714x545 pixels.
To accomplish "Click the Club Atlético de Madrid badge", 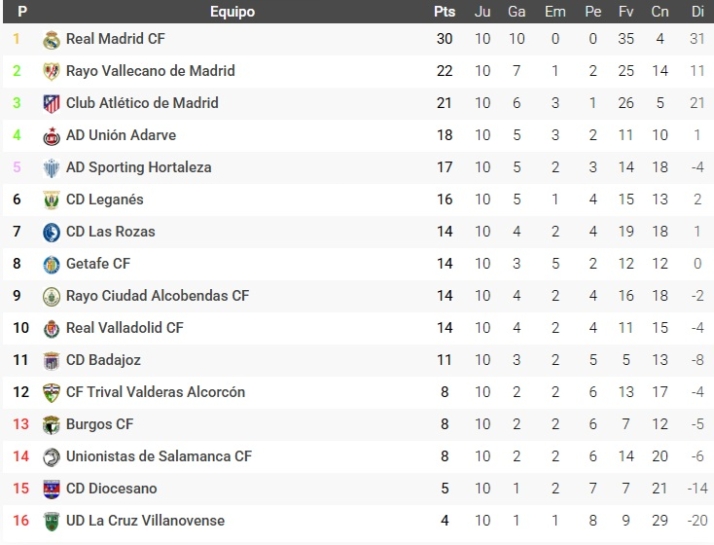I will coord(52,104).
